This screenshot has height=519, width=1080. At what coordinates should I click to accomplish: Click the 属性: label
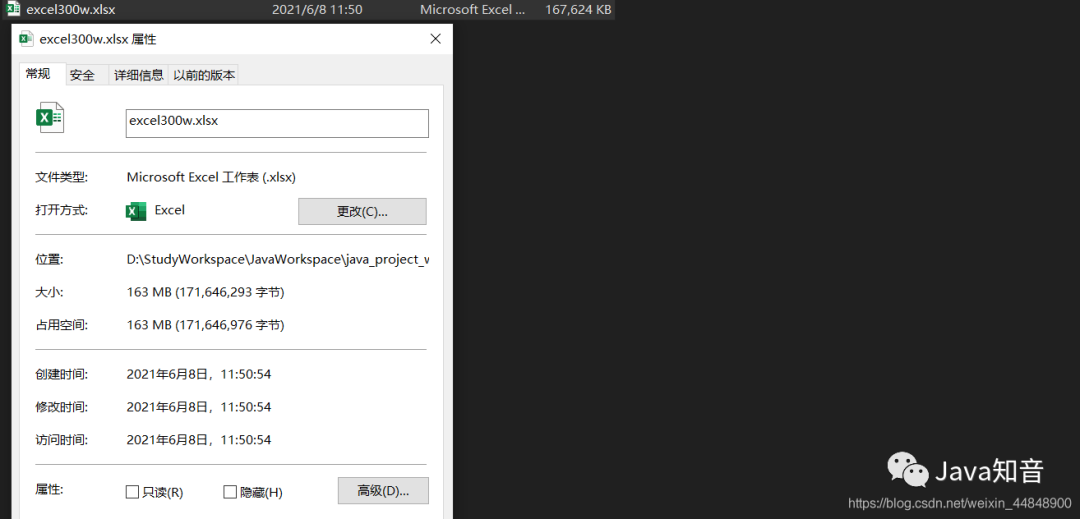tap(49, 489)
